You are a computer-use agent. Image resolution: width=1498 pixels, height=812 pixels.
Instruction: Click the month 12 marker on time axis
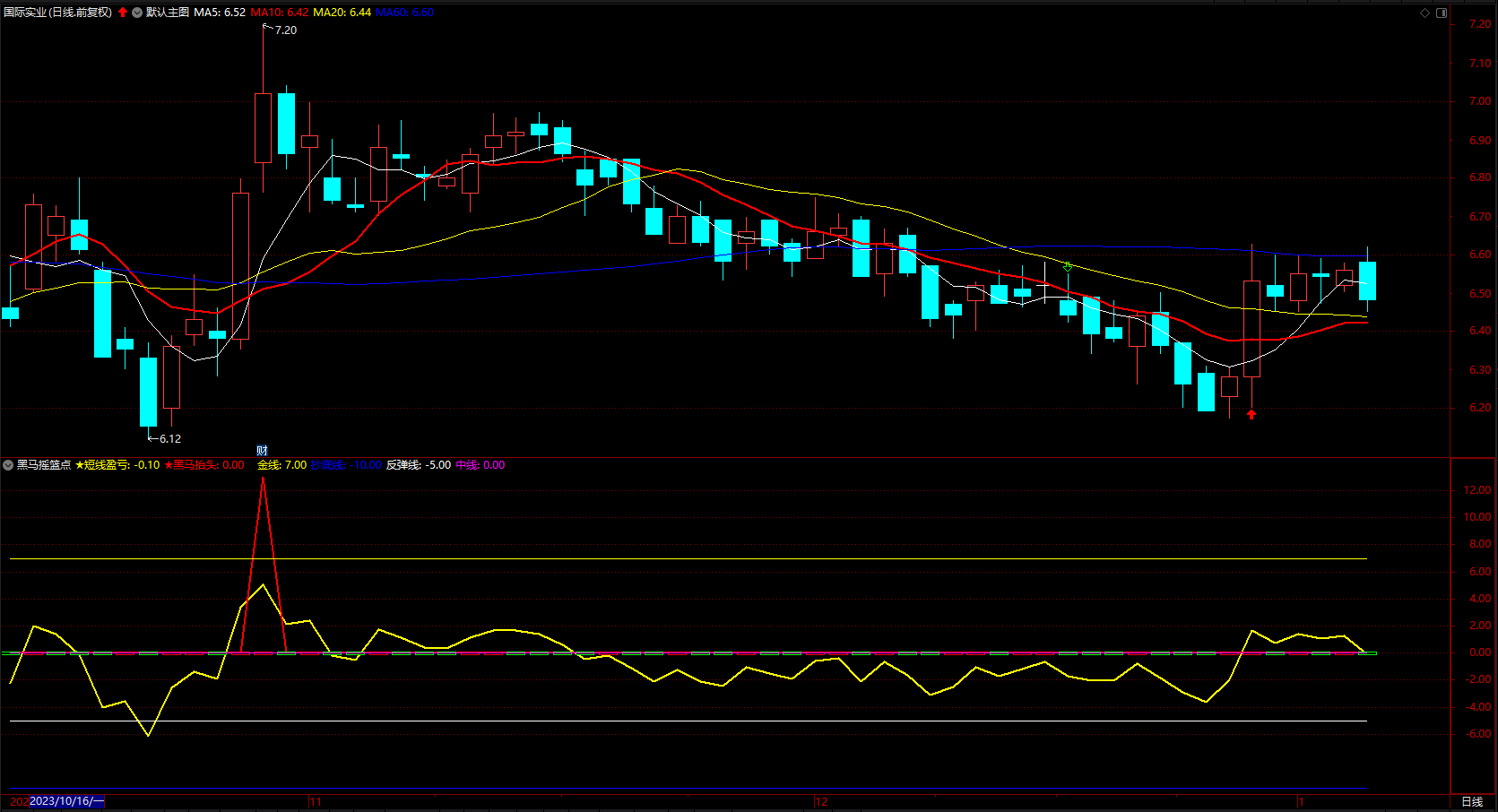pyautogui.click(x=822, y=801)
